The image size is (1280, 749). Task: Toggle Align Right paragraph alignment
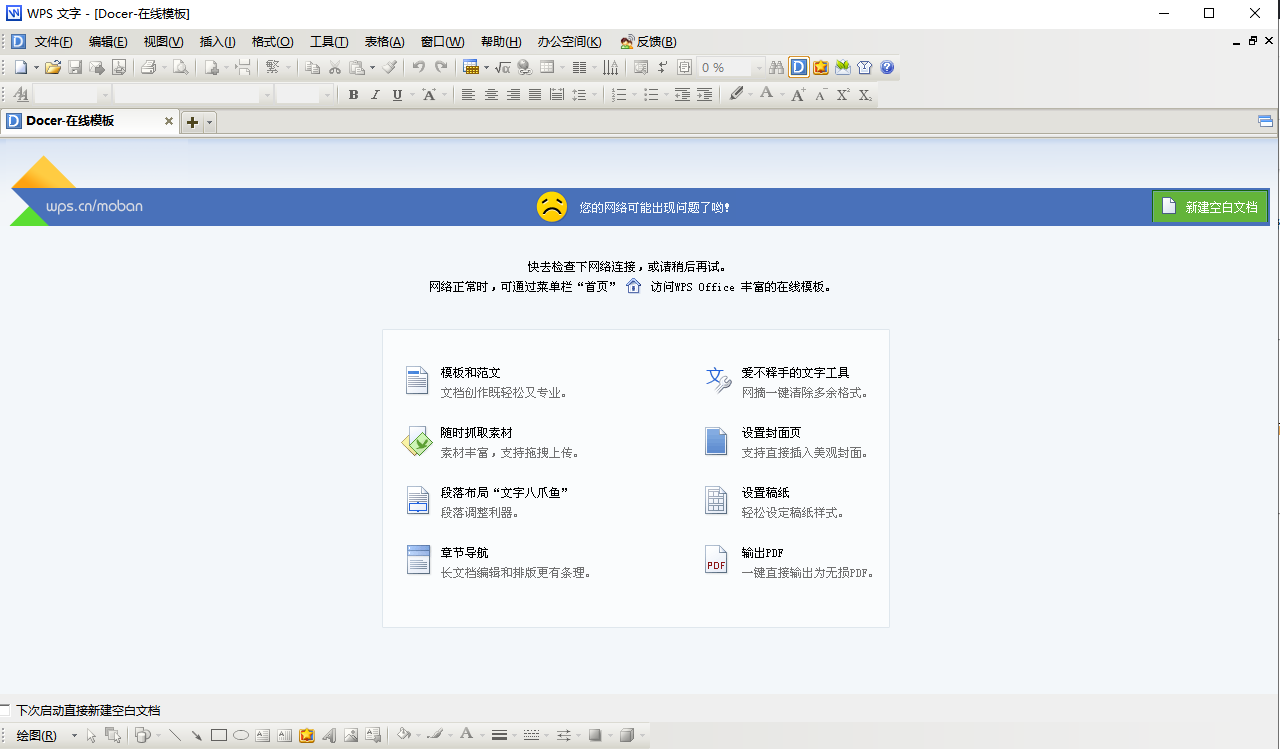pos(513,94)
